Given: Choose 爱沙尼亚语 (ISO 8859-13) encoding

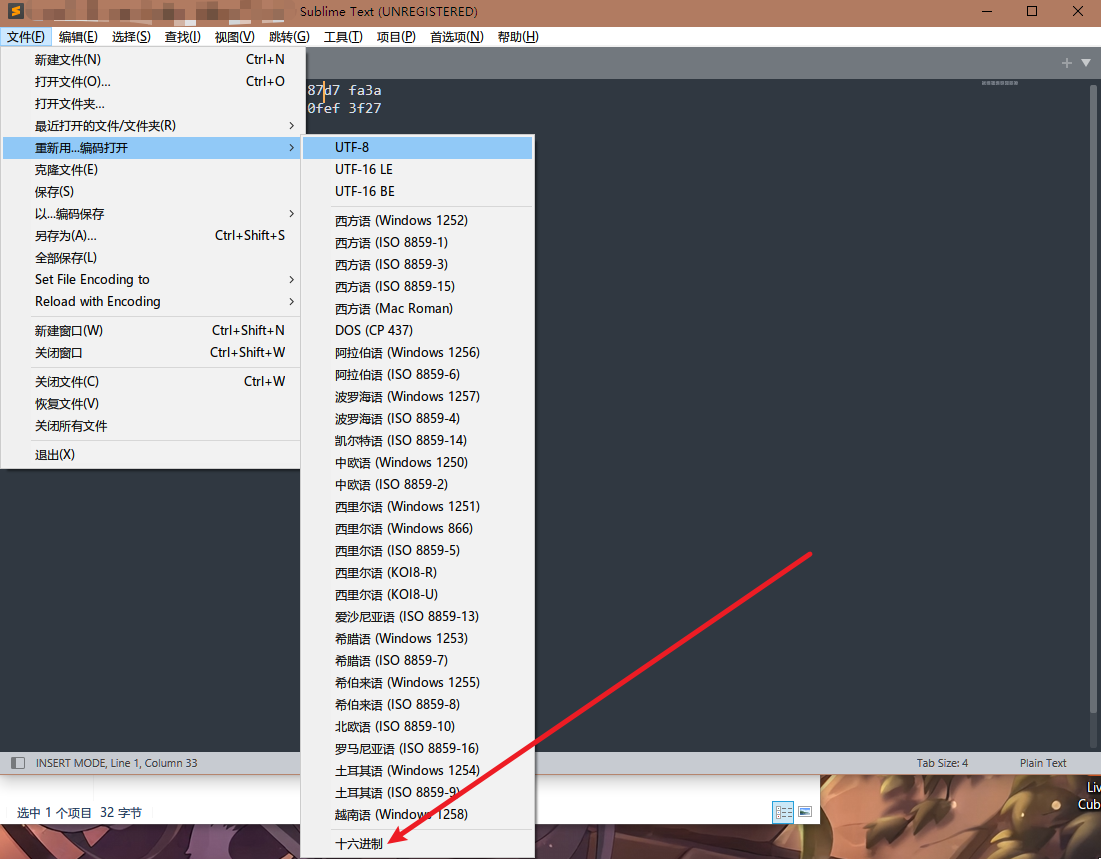Looking at the screenshot, I should point(418,616).
